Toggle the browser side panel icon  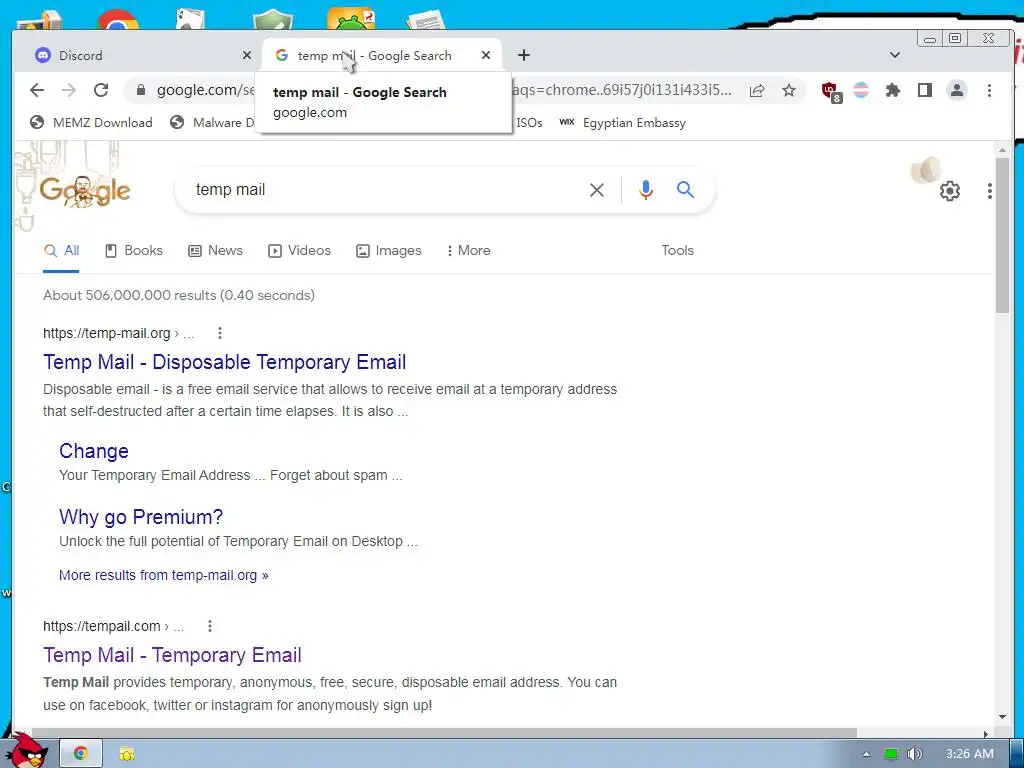coord(925,90)
